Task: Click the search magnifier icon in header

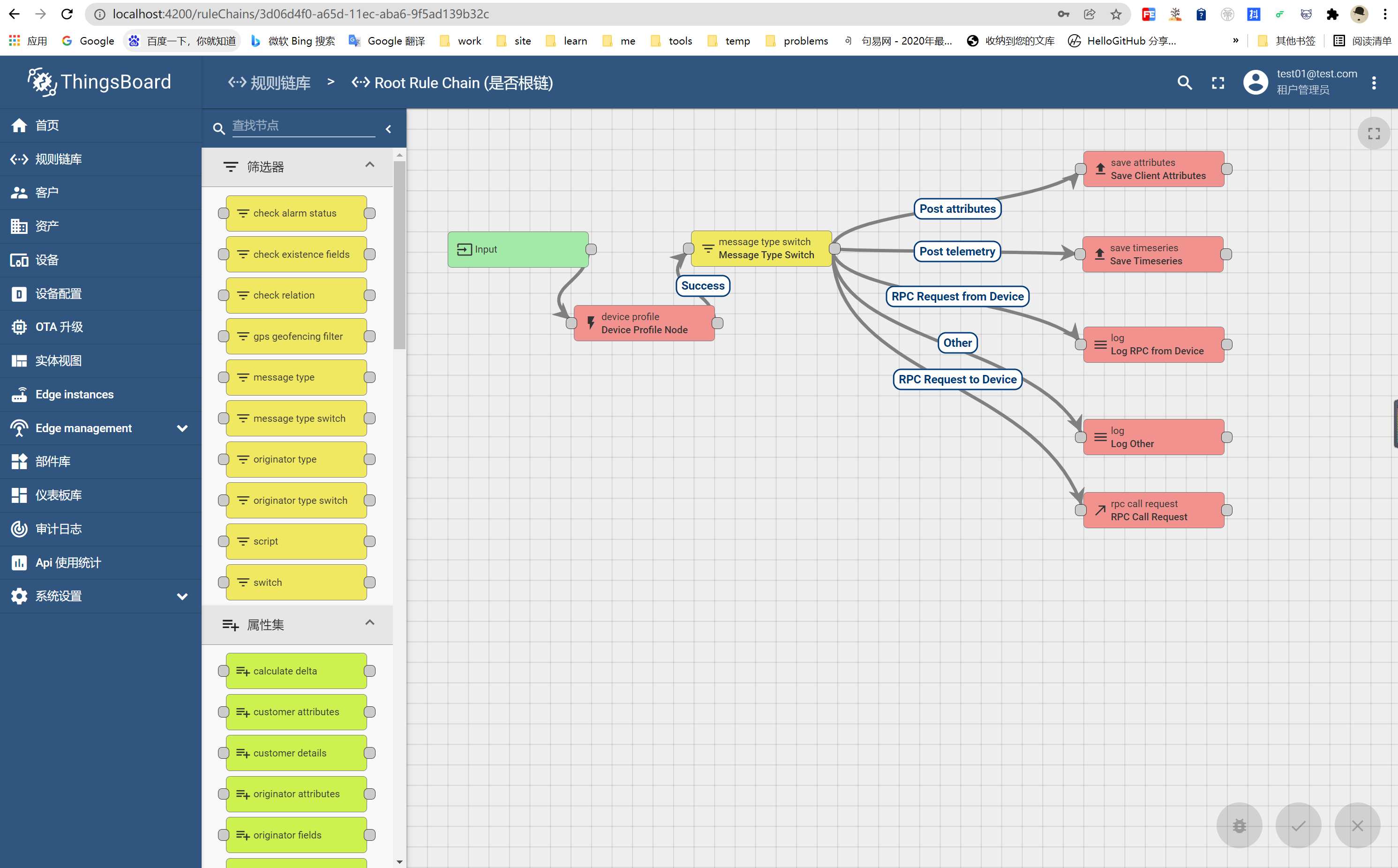Action: (1184, 82)
